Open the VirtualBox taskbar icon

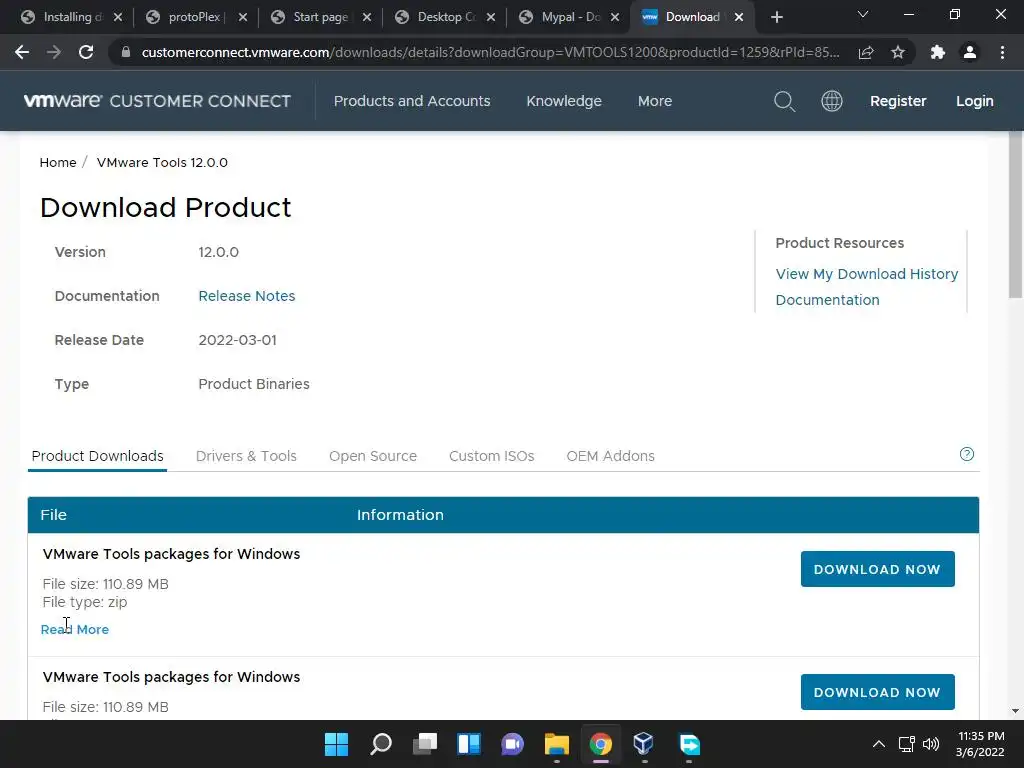click(644, 744)
